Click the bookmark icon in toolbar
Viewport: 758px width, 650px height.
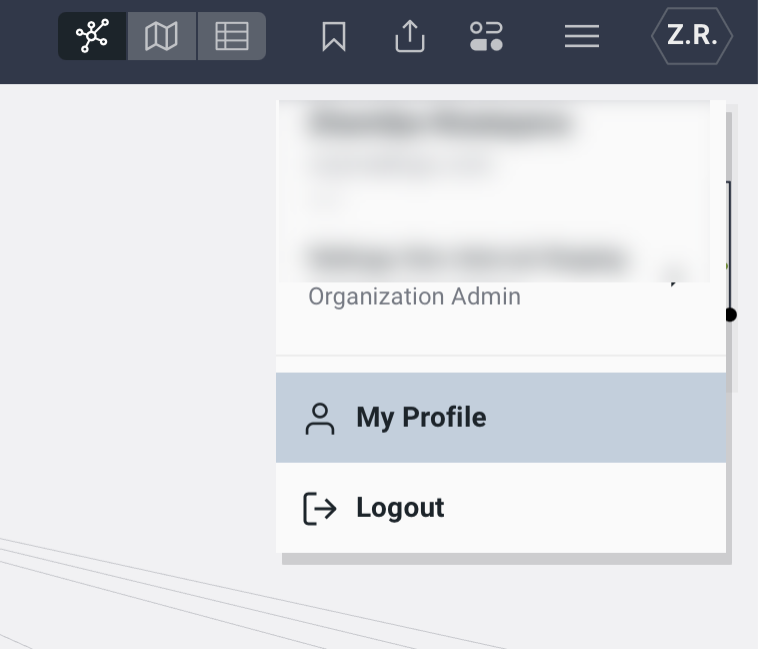coord(334,37)
